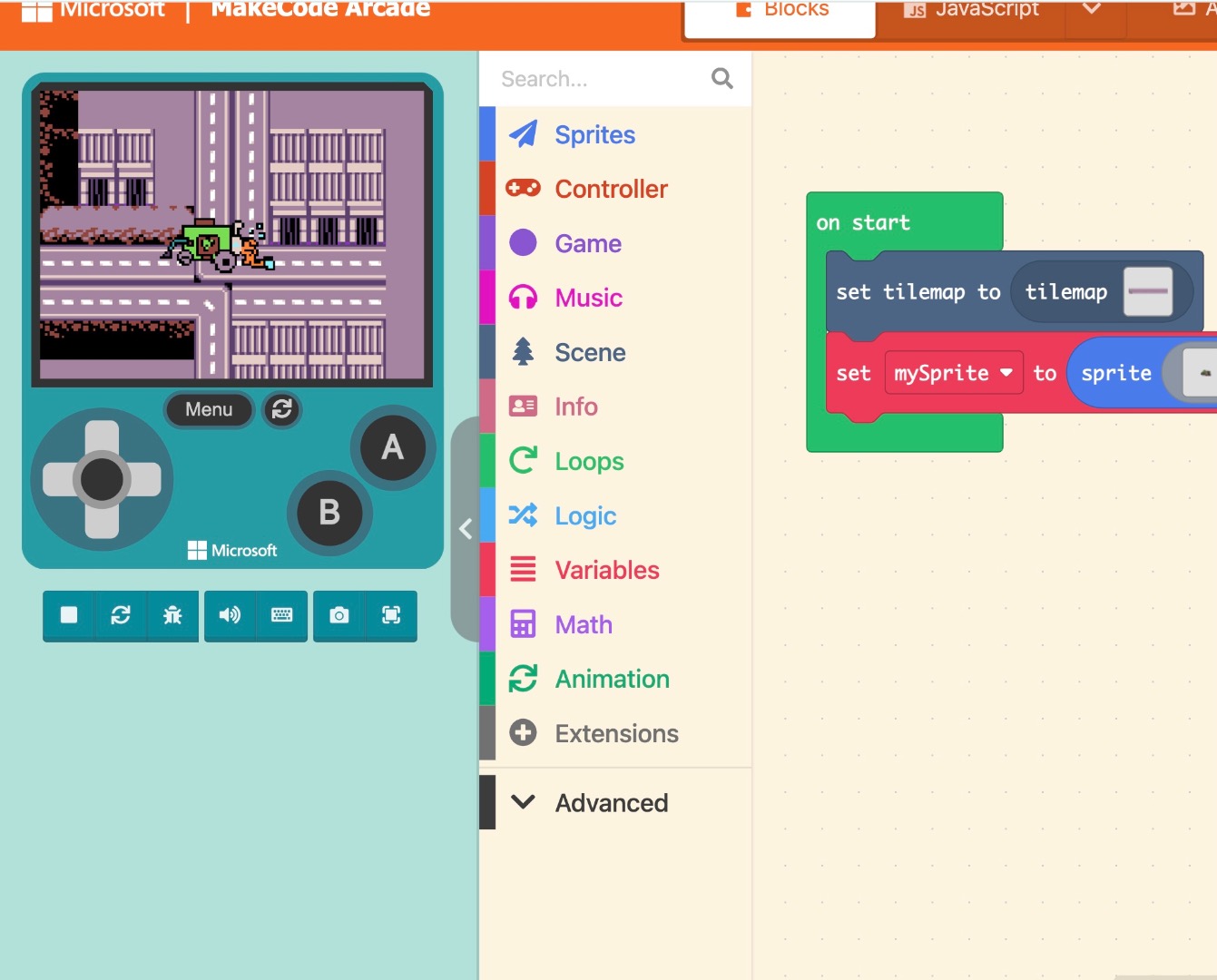Take a screenshot with the camera icon
The image size is (1217, 980).
pos(339,615)
